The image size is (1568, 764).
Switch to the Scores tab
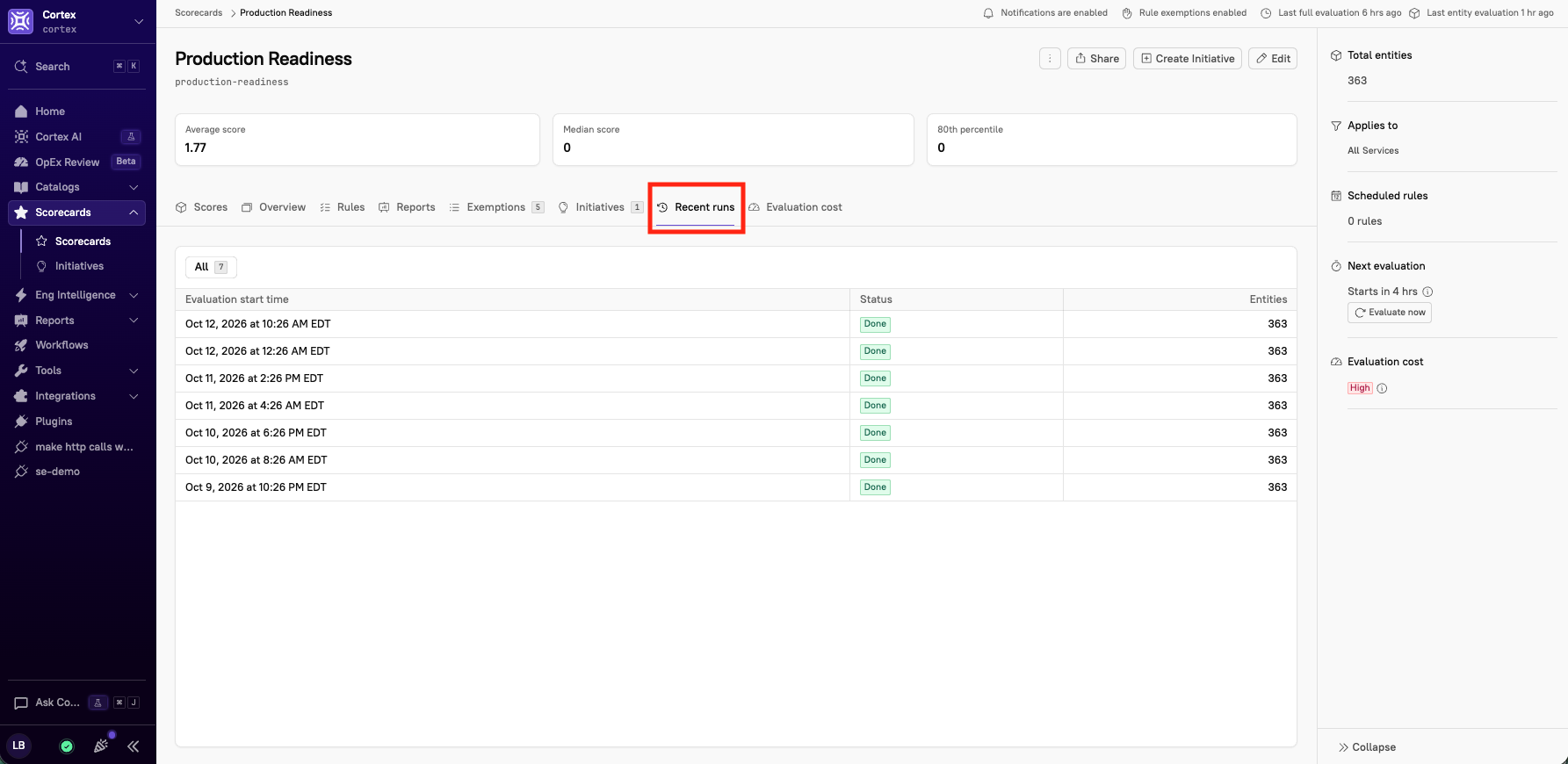click(202, 207)
